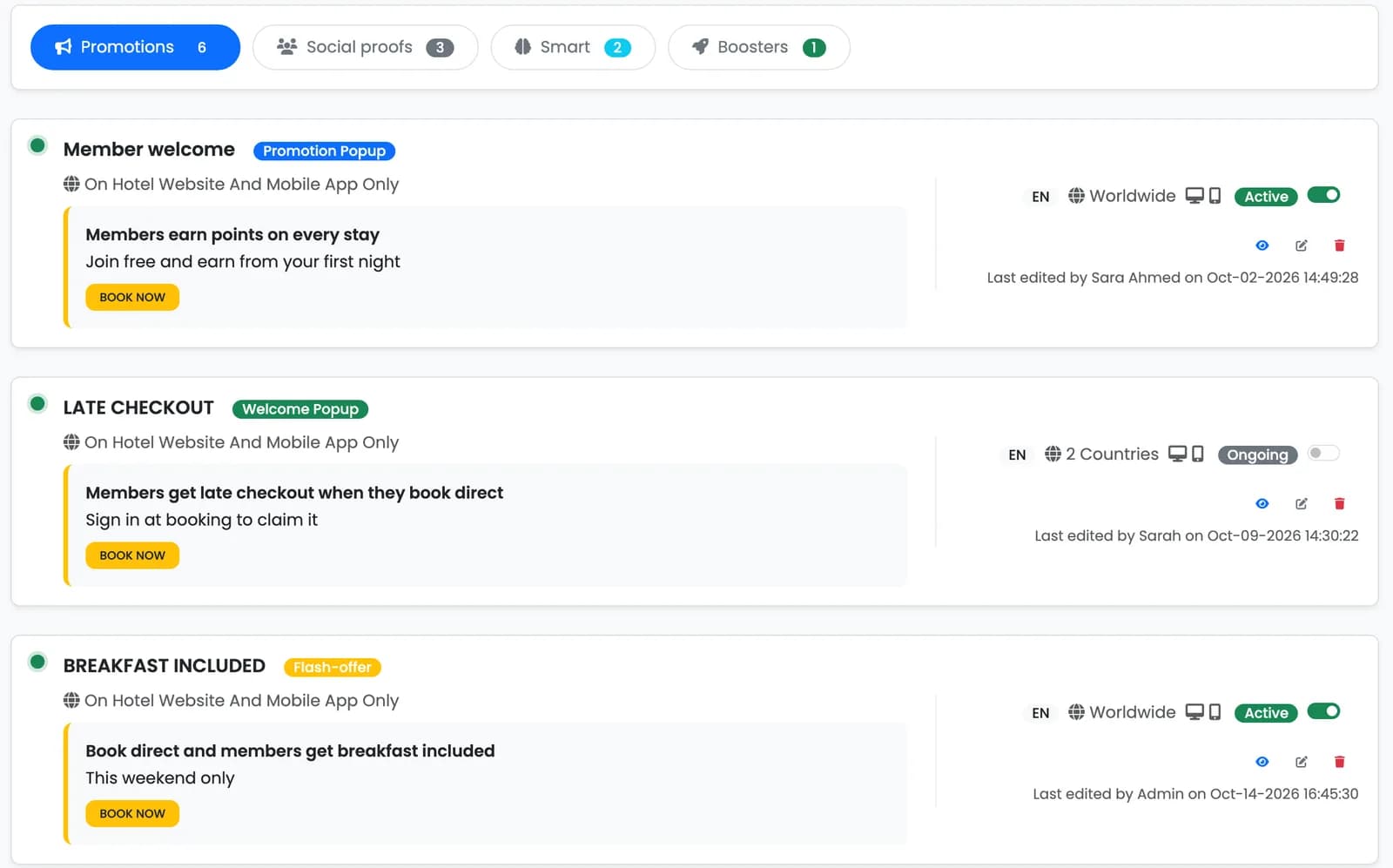Edit the LATE CHECKOUT promotion

(1301, 503)
